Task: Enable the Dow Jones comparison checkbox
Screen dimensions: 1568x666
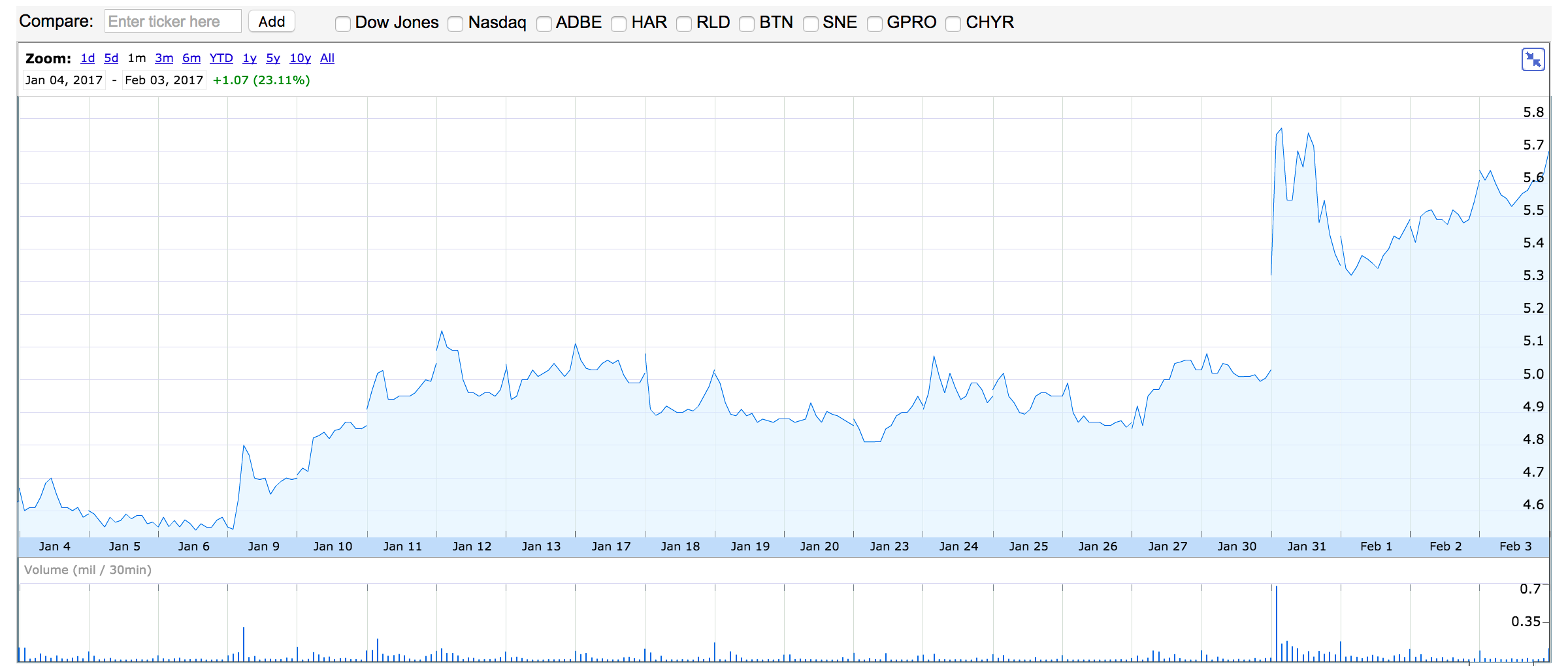Action: click(343, 24)
